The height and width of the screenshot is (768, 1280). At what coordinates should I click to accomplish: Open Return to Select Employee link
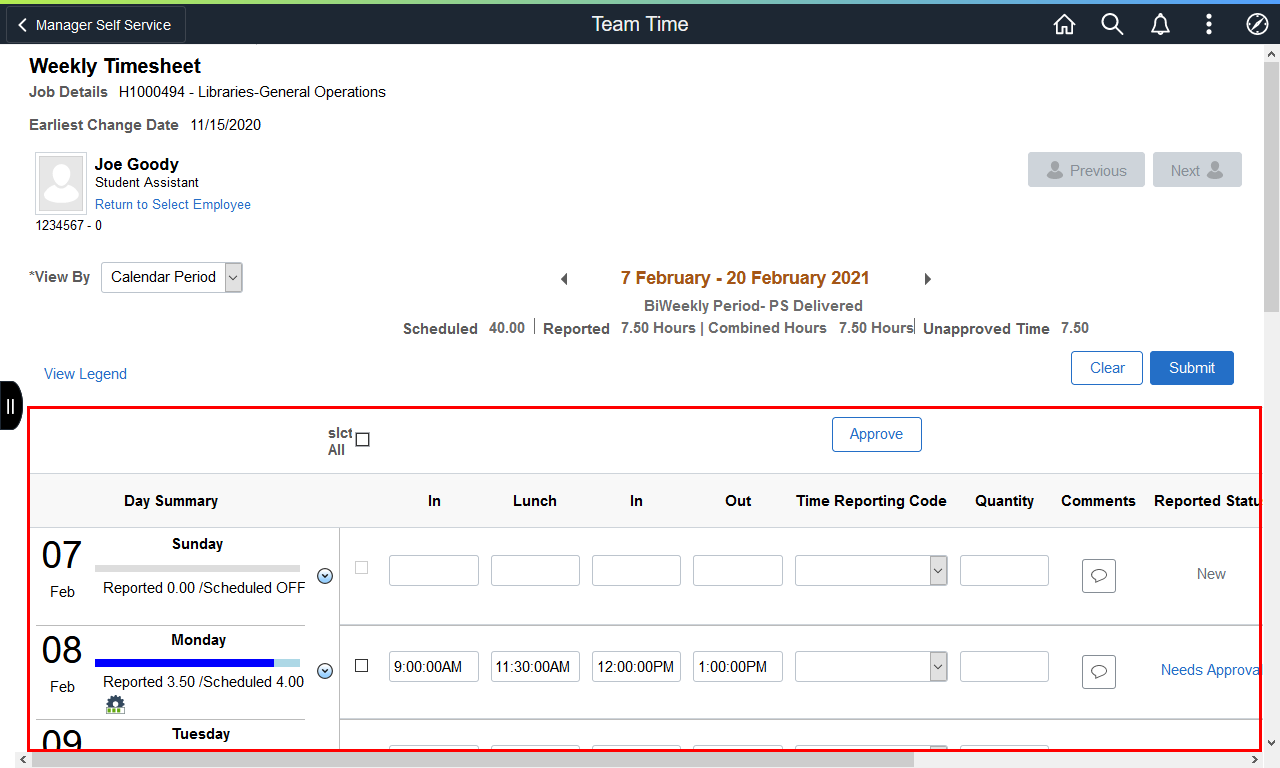[173, 204]
